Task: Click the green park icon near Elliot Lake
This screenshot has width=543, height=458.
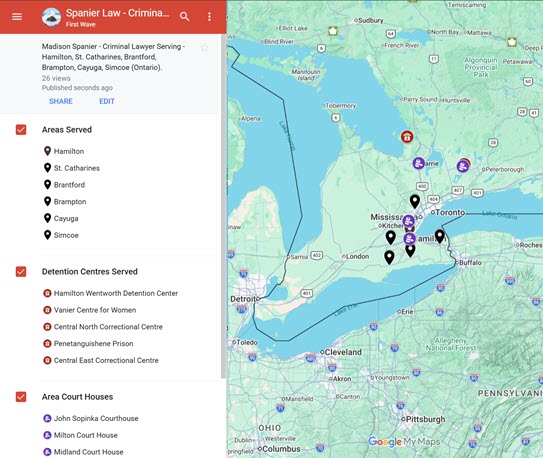Action: [x=333, y=32]
